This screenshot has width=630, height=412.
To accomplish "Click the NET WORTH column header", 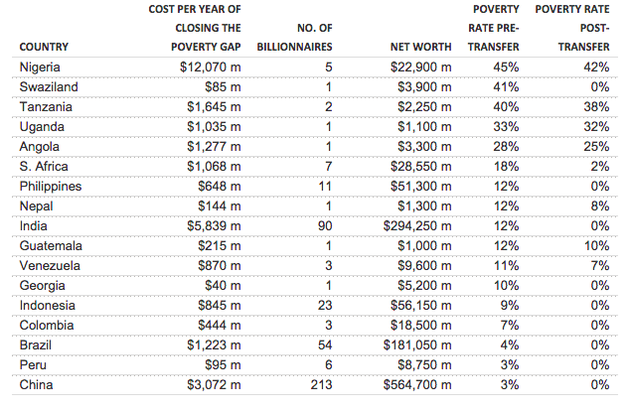I will [x=420, y=47].
